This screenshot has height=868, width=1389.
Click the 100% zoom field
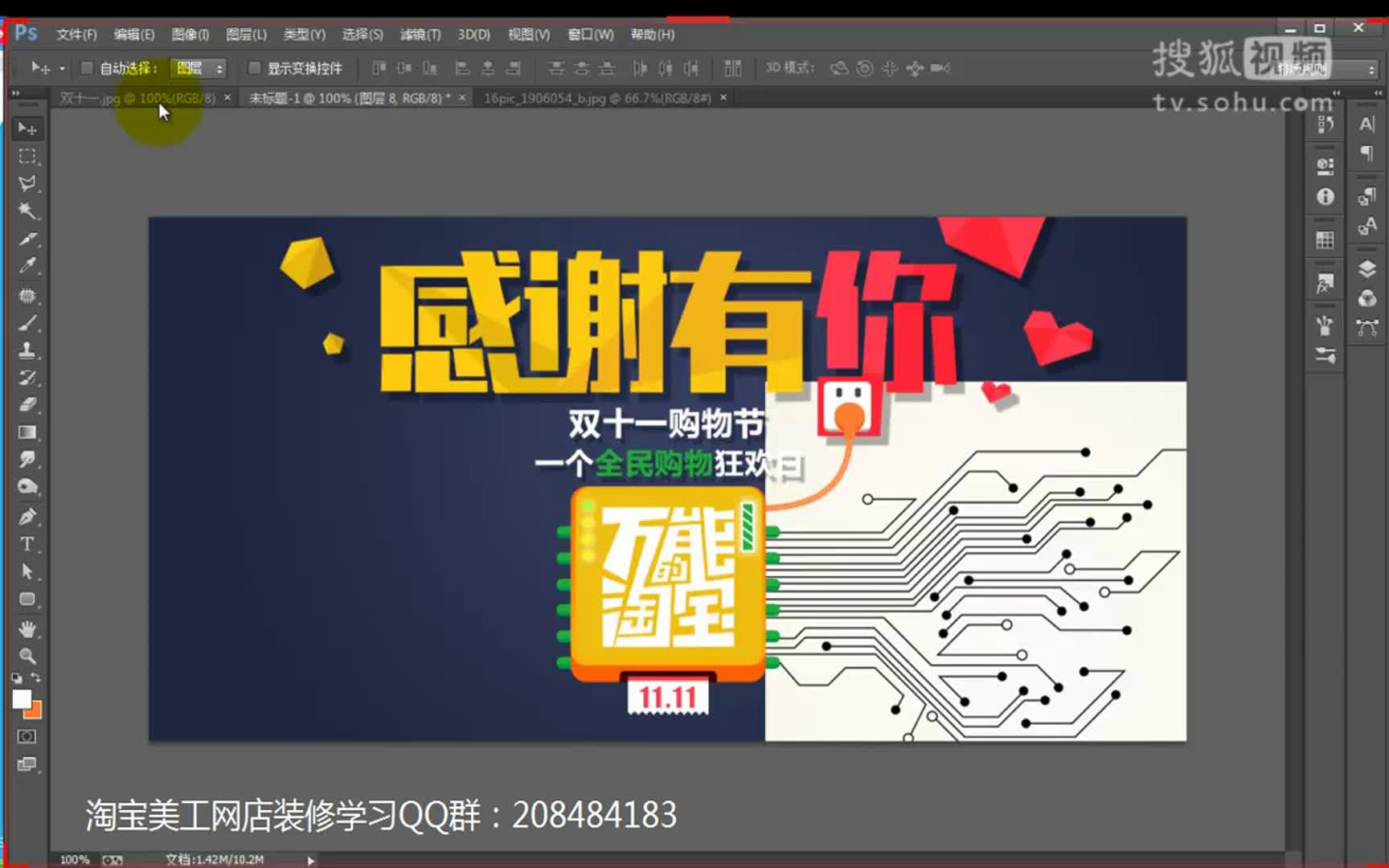tap(75, 860)
